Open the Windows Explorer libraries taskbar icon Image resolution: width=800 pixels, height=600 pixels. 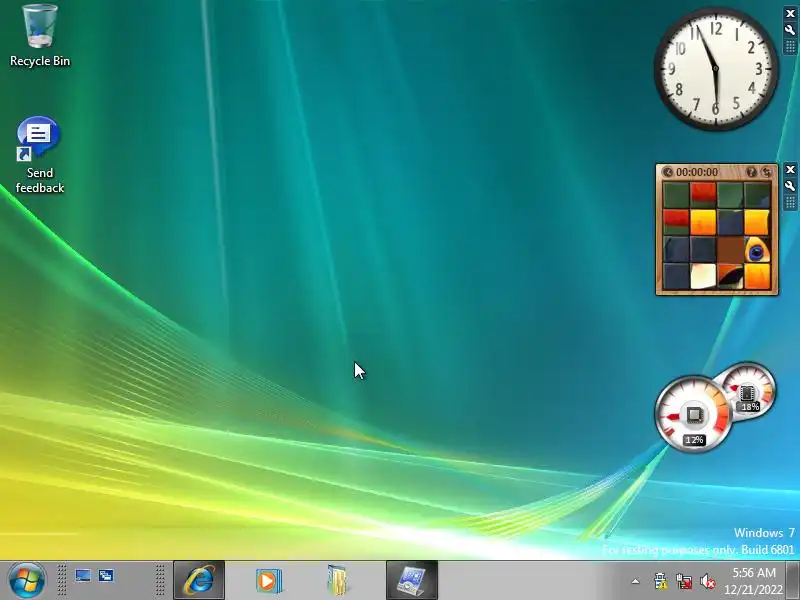337,580
